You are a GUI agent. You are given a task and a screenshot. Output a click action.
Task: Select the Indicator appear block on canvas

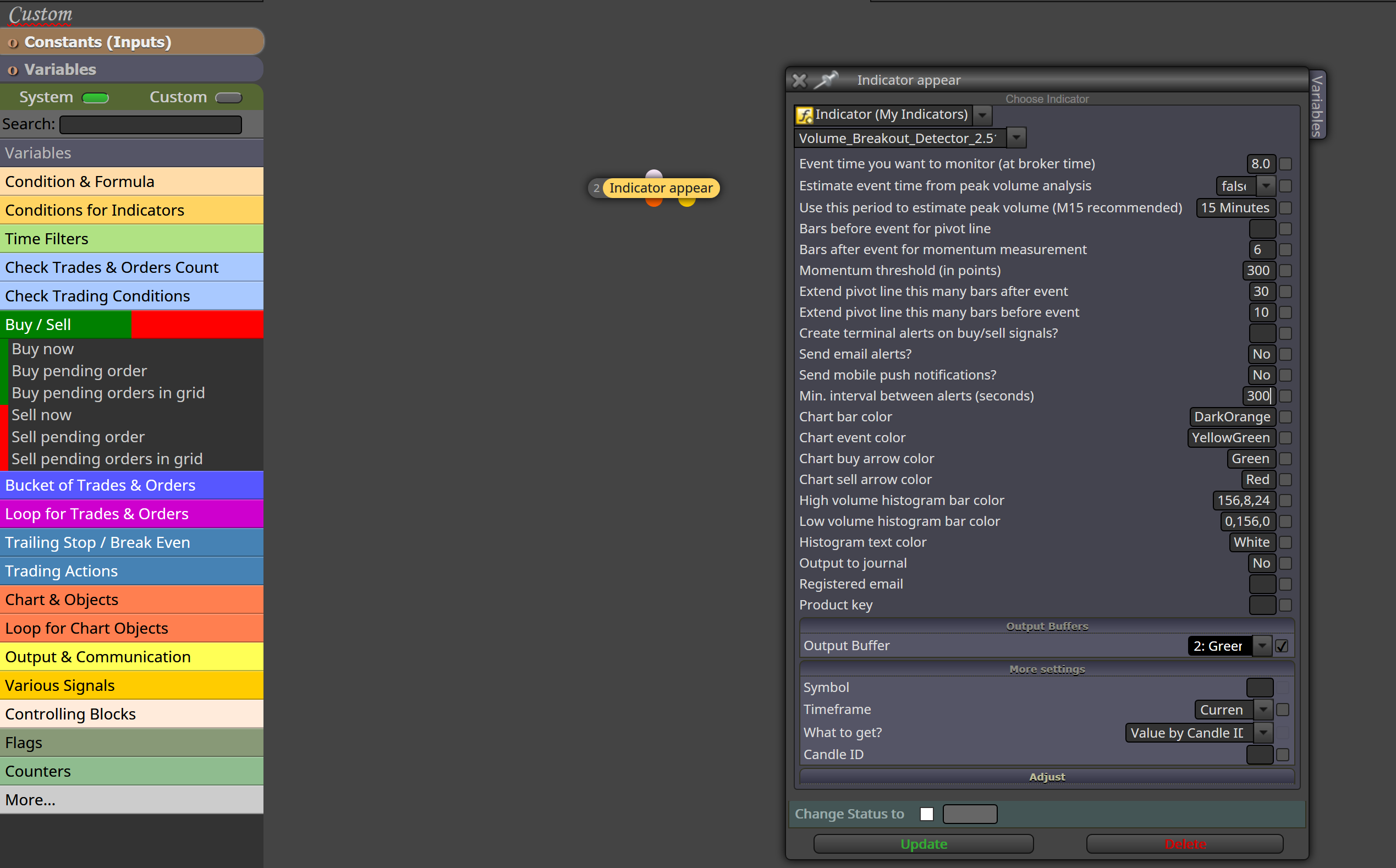661,188
